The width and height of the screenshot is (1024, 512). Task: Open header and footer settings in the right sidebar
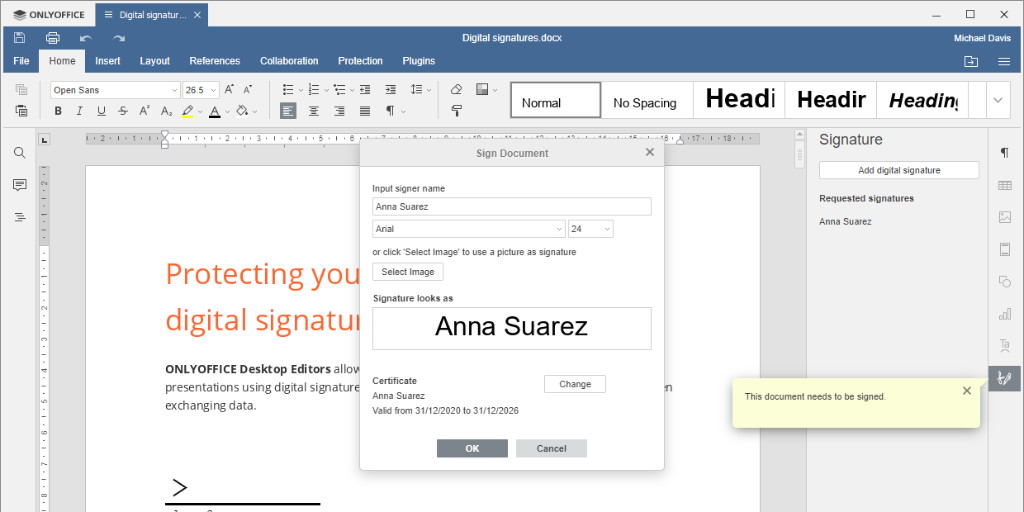point(1004,249)
